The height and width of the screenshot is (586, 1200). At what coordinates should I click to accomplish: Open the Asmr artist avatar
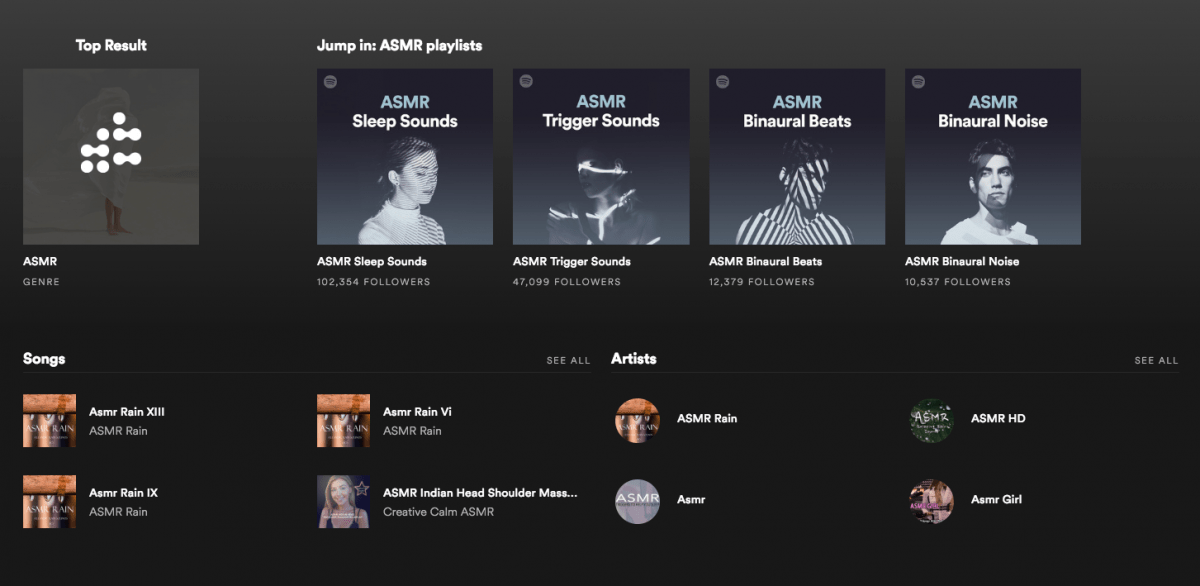click(637, 501)
